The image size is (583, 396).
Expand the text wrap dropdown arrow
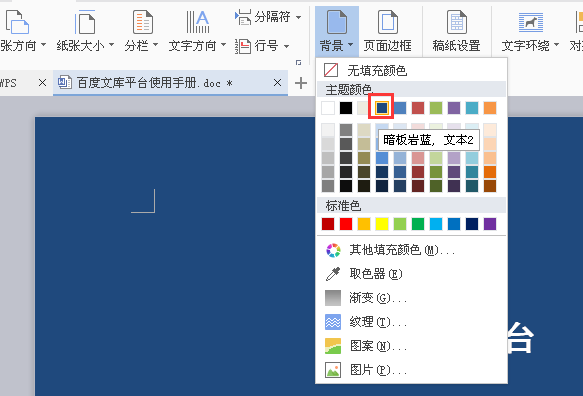[556, 45]
